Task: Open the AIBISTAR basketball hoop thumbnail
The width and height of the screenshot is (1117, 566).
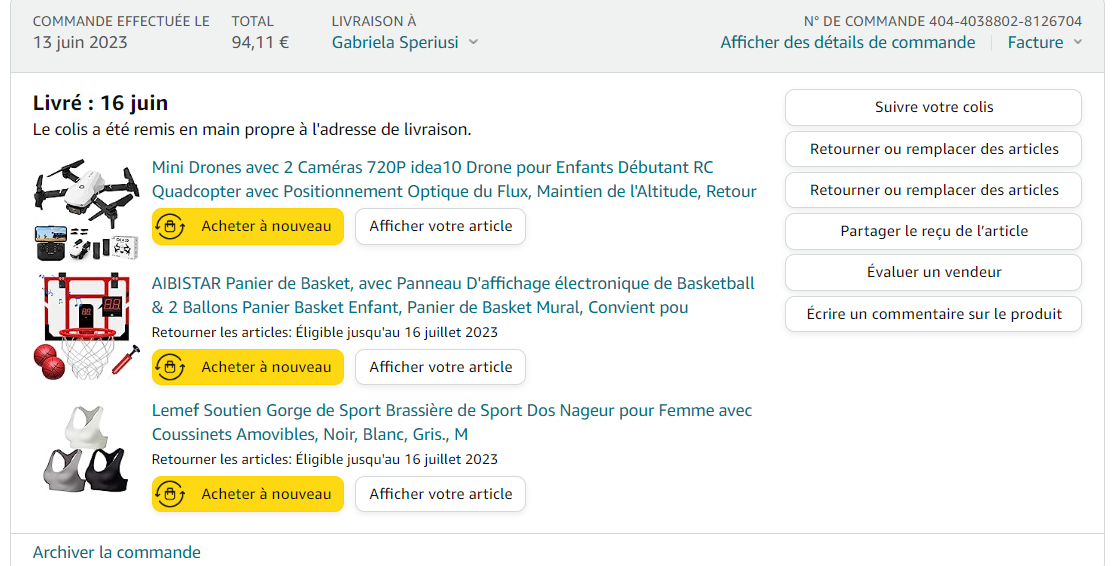Action: [86, 326]
